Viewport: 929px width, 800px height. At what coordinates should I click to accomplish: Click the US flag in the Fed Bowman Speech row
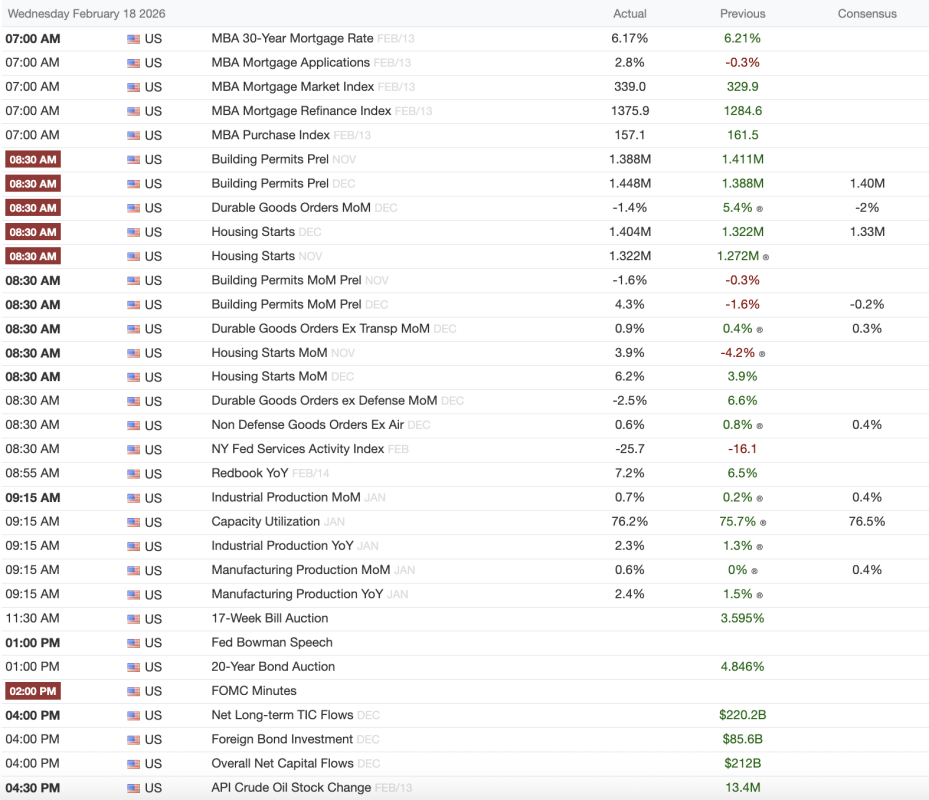pos(134,643)
